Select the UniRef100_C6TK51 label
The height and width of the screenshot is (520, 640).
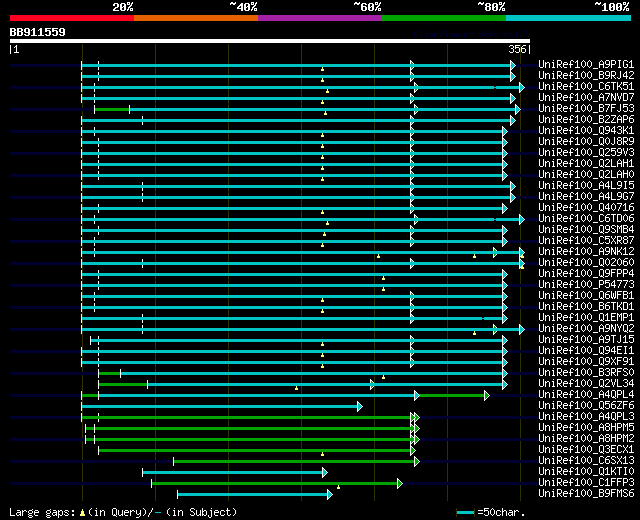586,87
